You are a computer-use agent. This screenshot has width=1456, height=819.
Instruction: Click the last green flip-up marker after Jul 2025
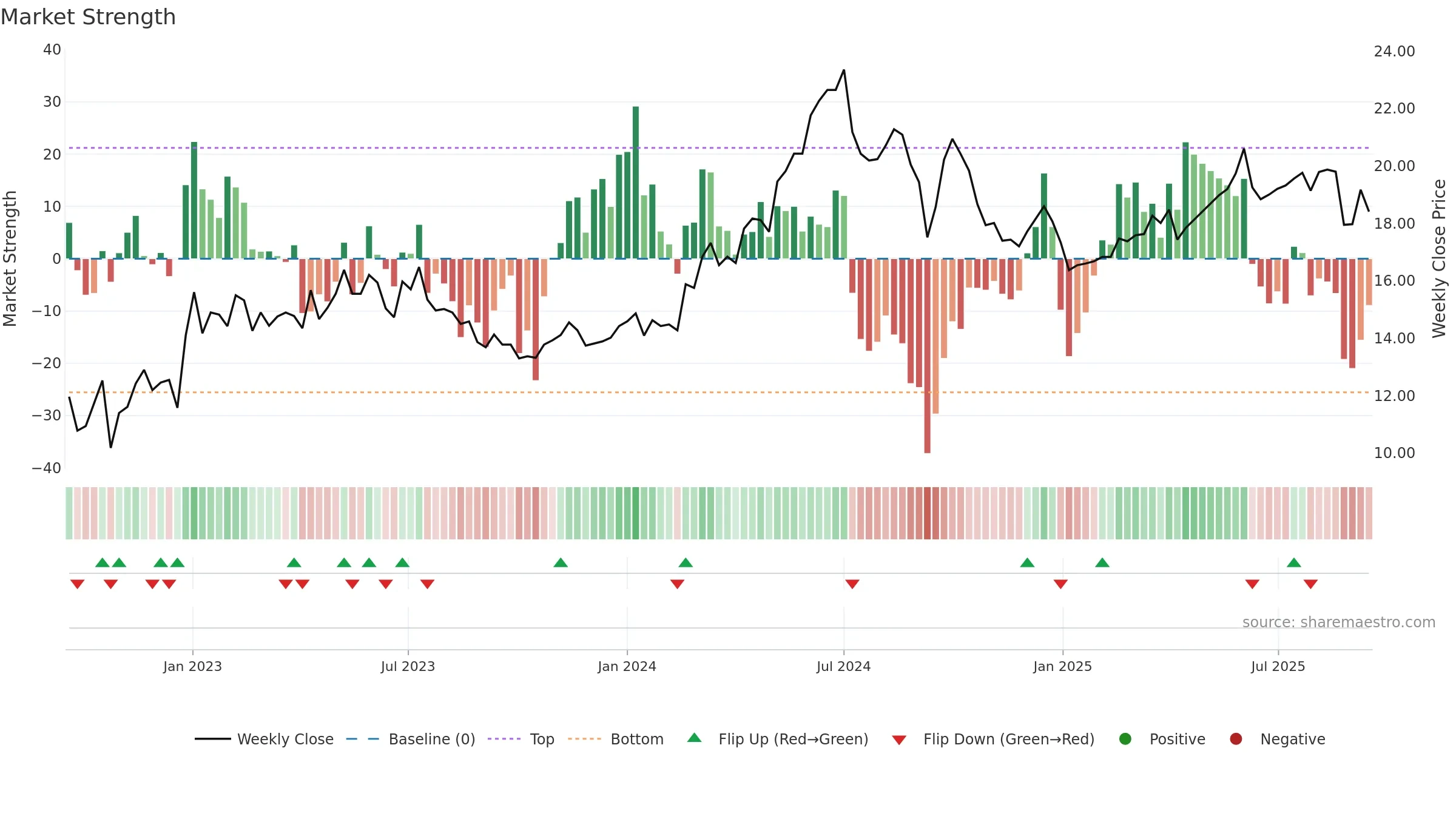[1294, 562]
